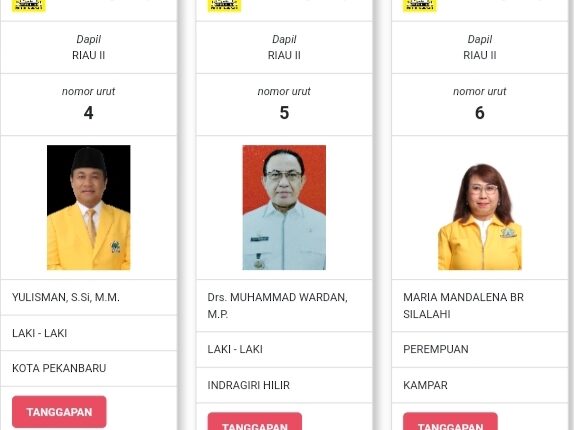Click the TANGGAPAN button under Indragiri Hilir
The width and height of the screenshot is (574, 430).
[x=255, y=422]
